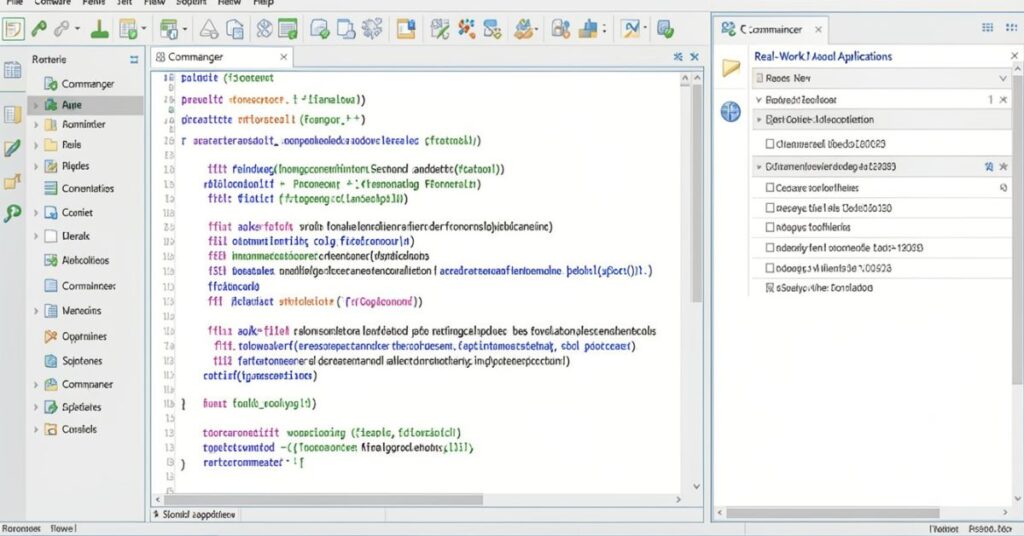Screen dimensions: 1024x536
Task: Check the ndopye toofhlerks checkbox
Action: point(769,228)
